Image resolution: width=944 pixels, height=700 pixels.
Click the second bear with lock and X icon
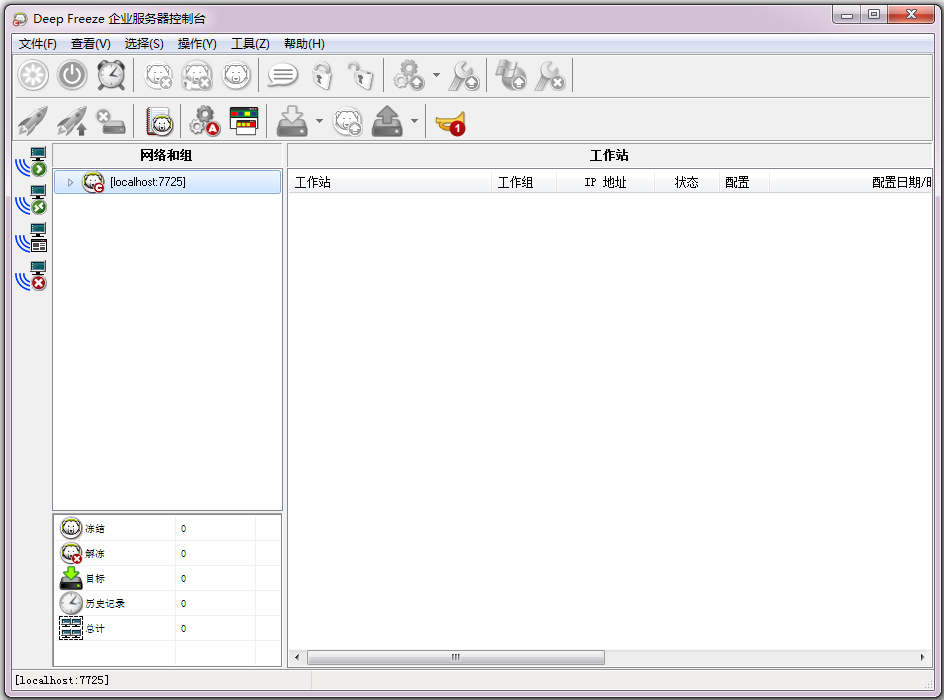(x=197, y=76)
